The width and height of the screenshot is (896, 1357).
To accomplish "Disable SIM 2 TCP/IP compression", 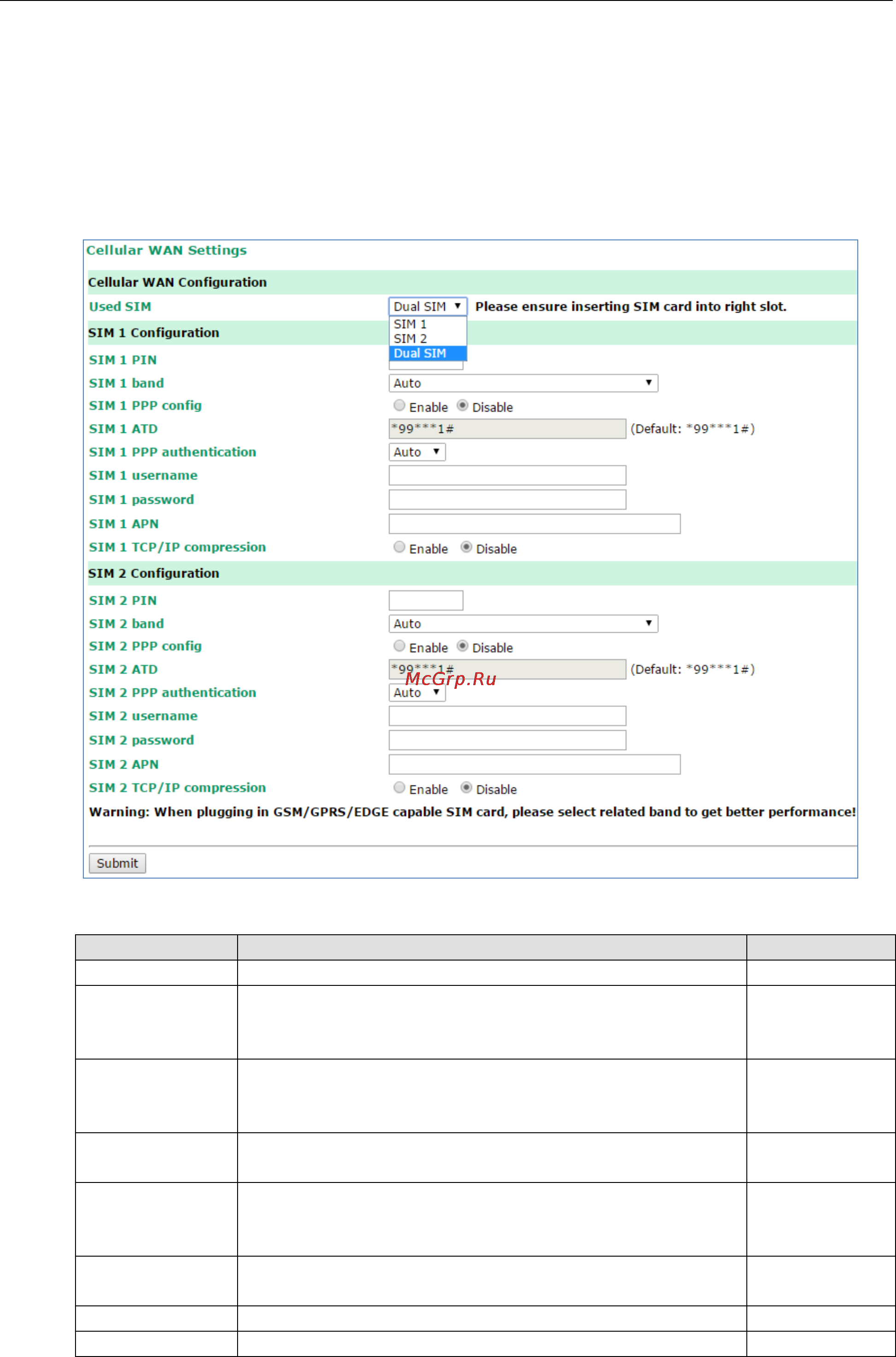I will 466,787.
